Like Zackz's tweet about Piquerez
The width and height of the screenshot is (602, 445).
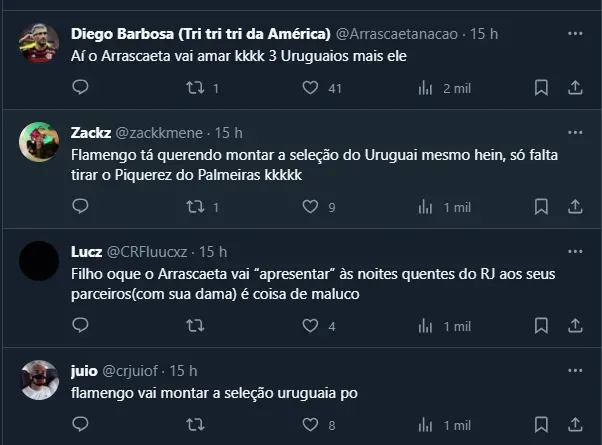[310, 207]
